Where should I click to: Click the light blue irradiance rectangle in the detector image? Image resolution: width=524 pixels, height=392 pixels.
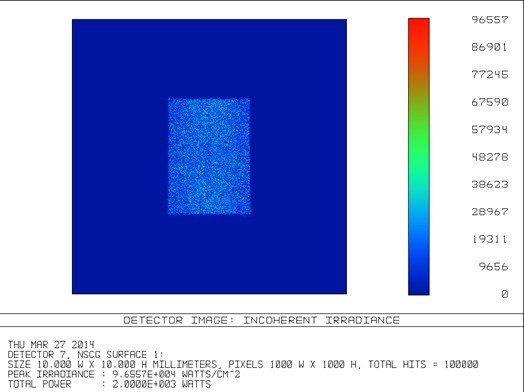click(x=209, y=156)
